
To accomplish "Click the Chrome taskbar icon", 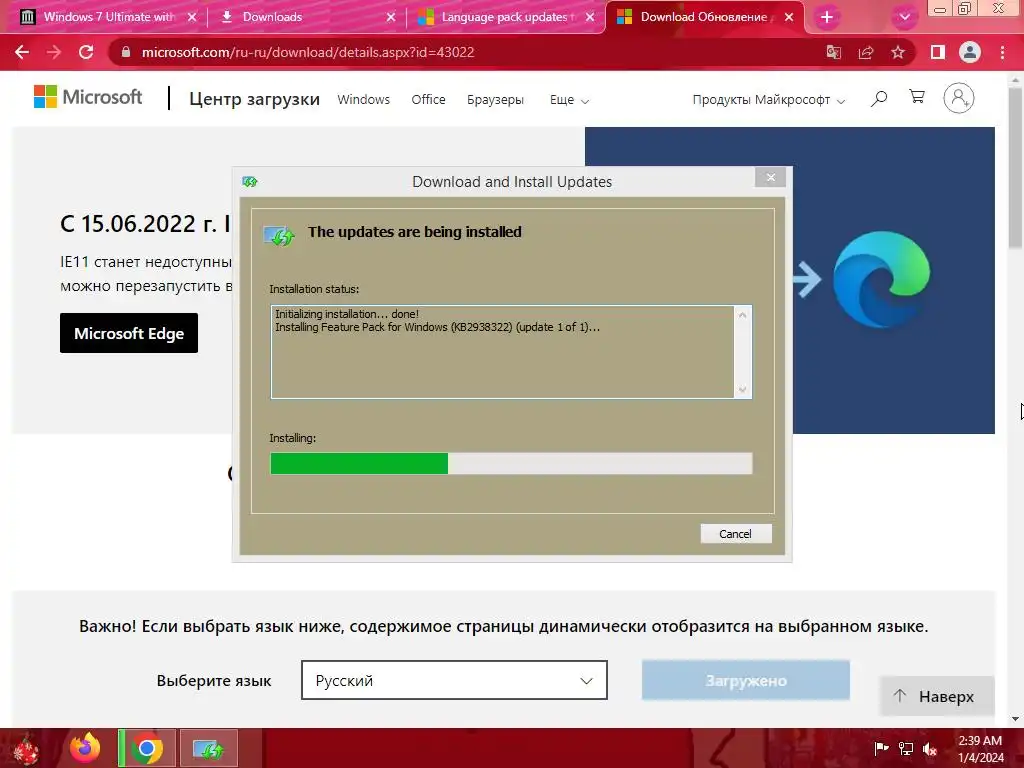I will (147, 748).
